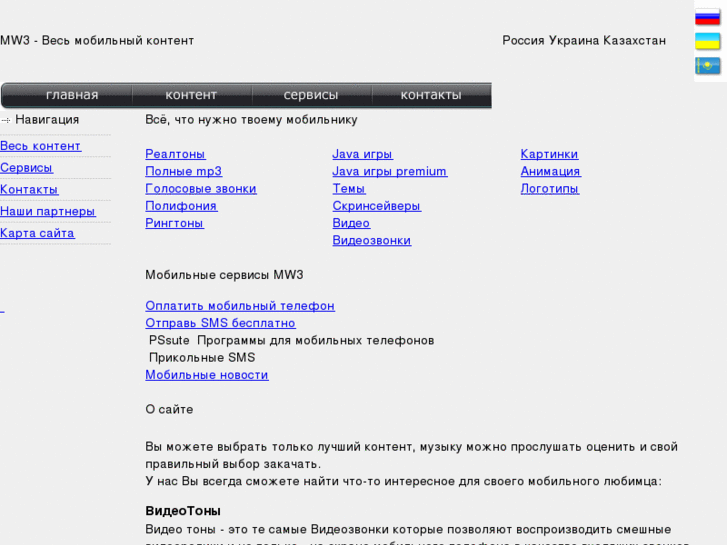This screenshot has width=727, height=545.
Task: Open the Мобильные новости link
Action: [x=207, y=375]
